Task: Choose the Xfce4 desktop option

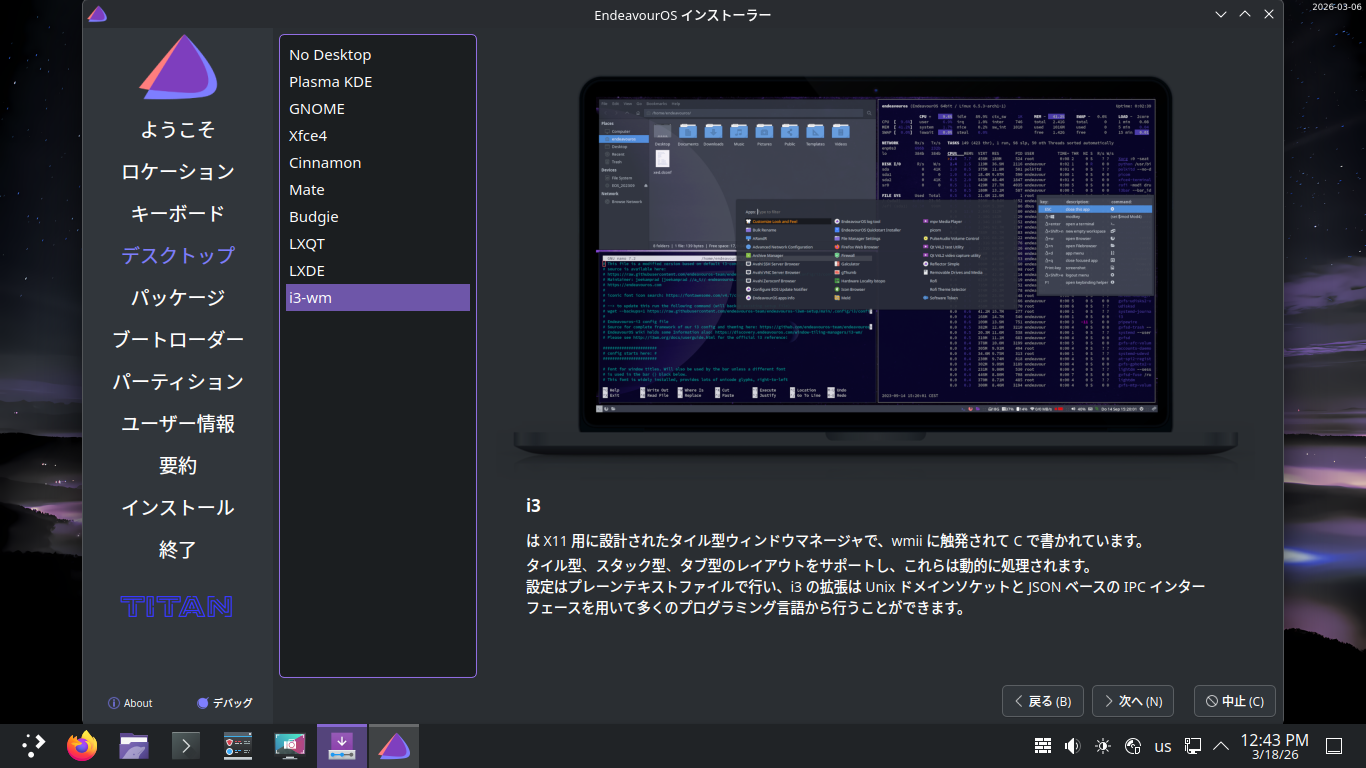Action: click(308, 136)
